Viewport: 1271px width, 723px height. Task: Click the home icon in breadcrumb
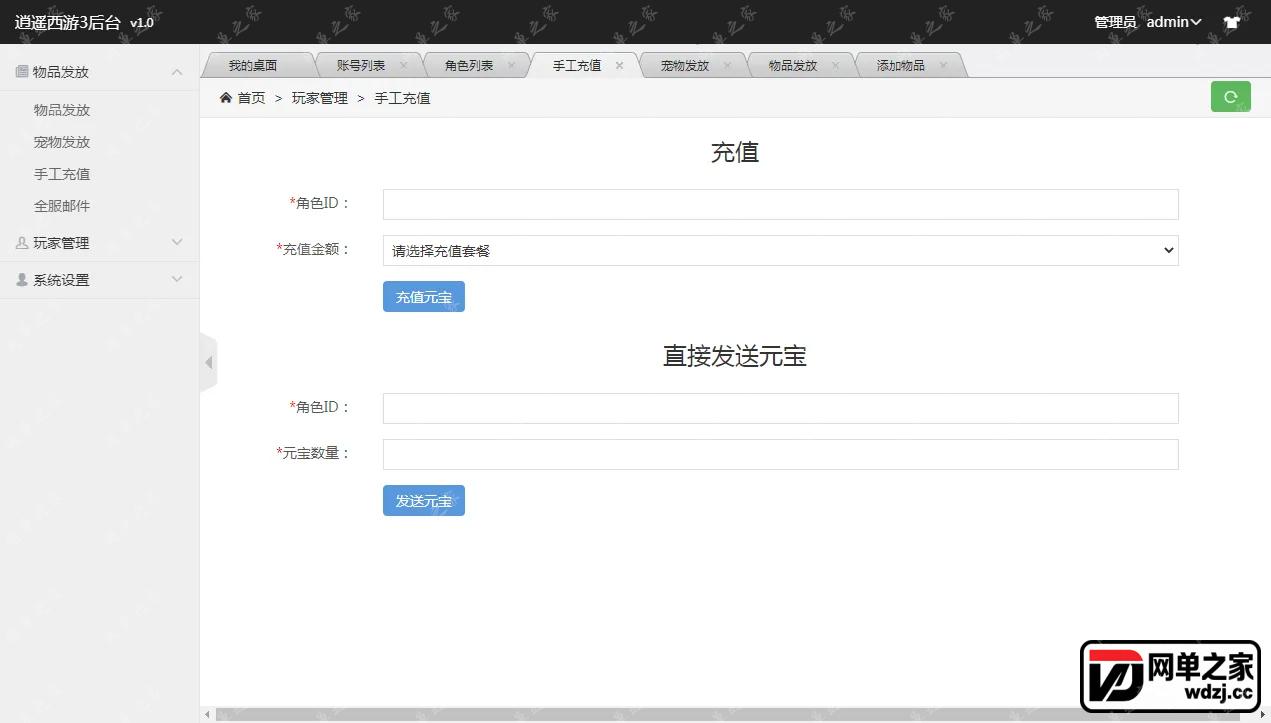point(225,98)
